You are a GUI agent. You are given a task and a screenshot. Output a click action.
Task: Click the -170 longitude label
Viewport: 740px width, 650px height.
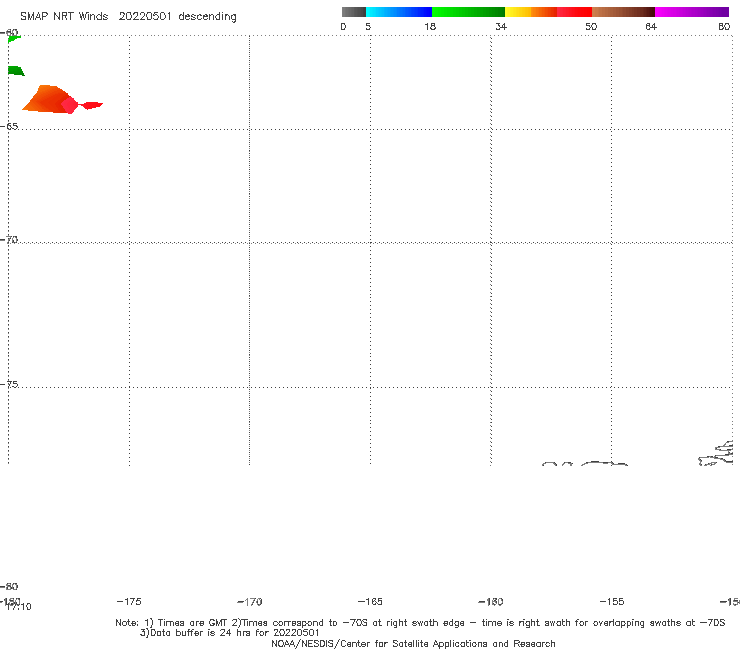pos(250,602)
